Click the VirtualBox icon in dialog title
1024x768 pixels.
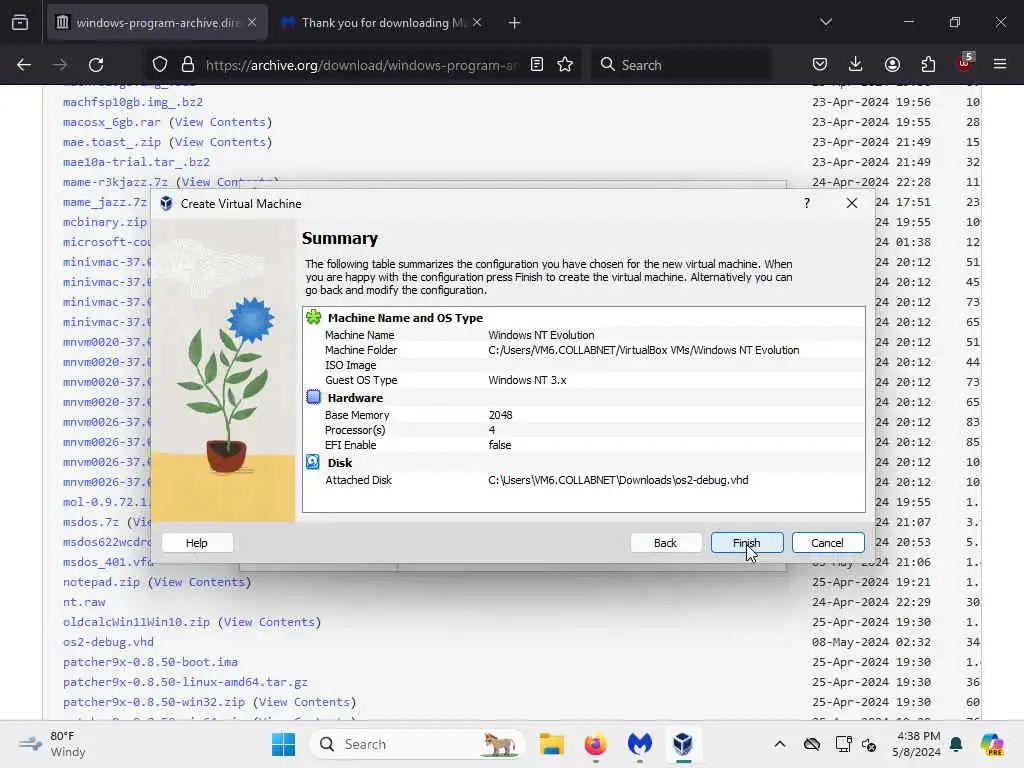pyautogui.click(x=167, y=203)
